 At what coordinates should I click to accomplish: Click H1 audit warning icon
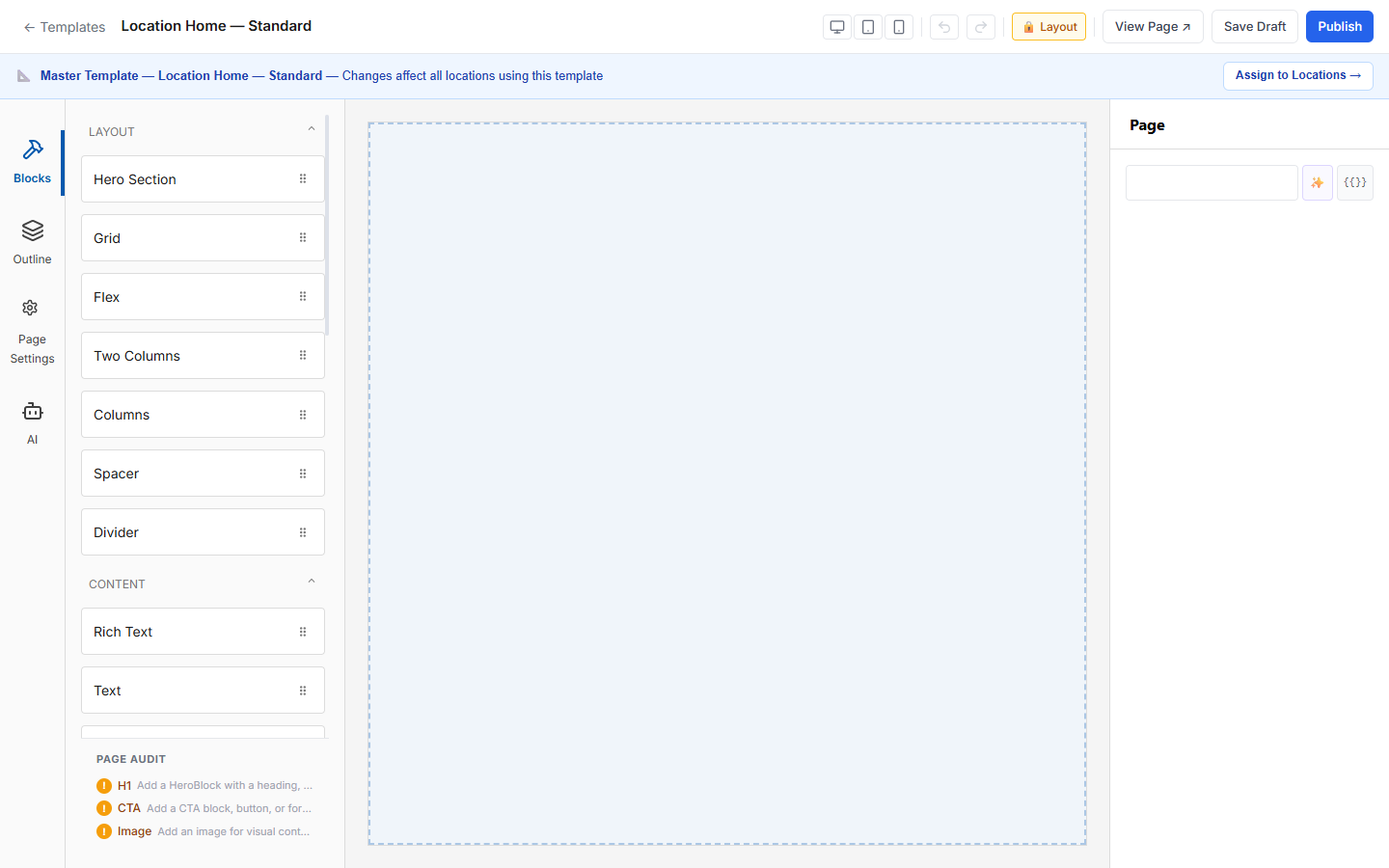coord(104,786)
